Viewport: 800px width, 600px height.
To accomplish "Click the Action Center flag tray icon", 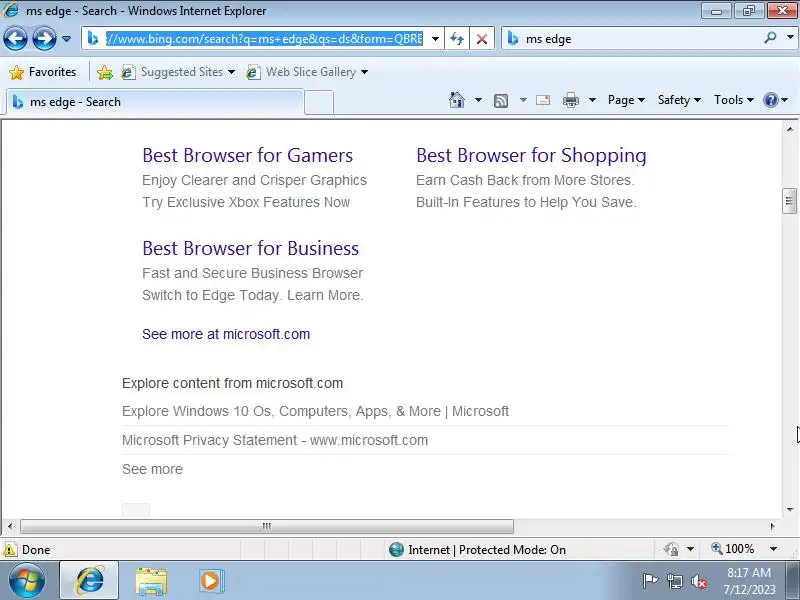I will (x=649, y=581).
